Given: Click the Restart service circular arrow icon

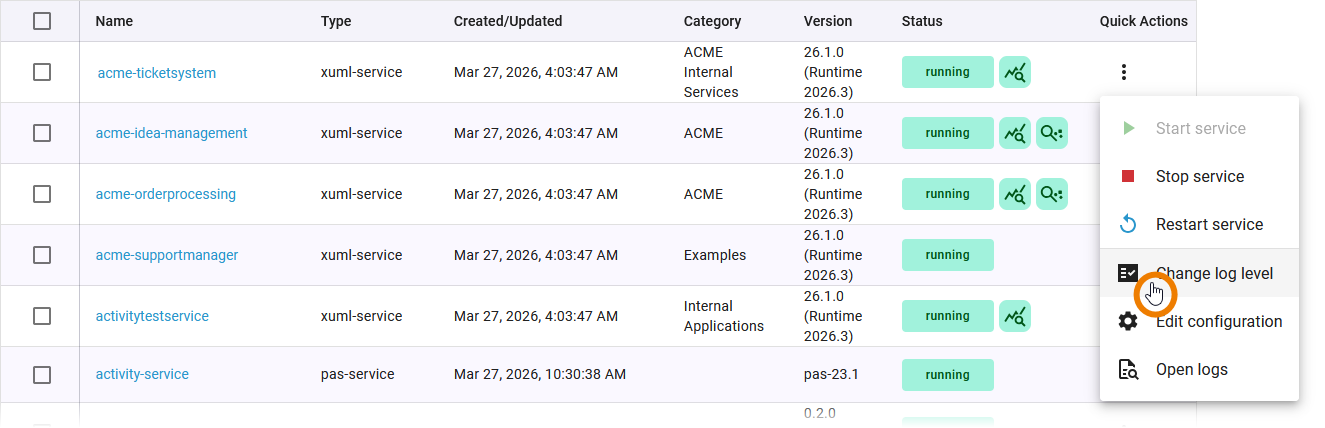Looking at the screenshot, I should (x=1128, y=225).
